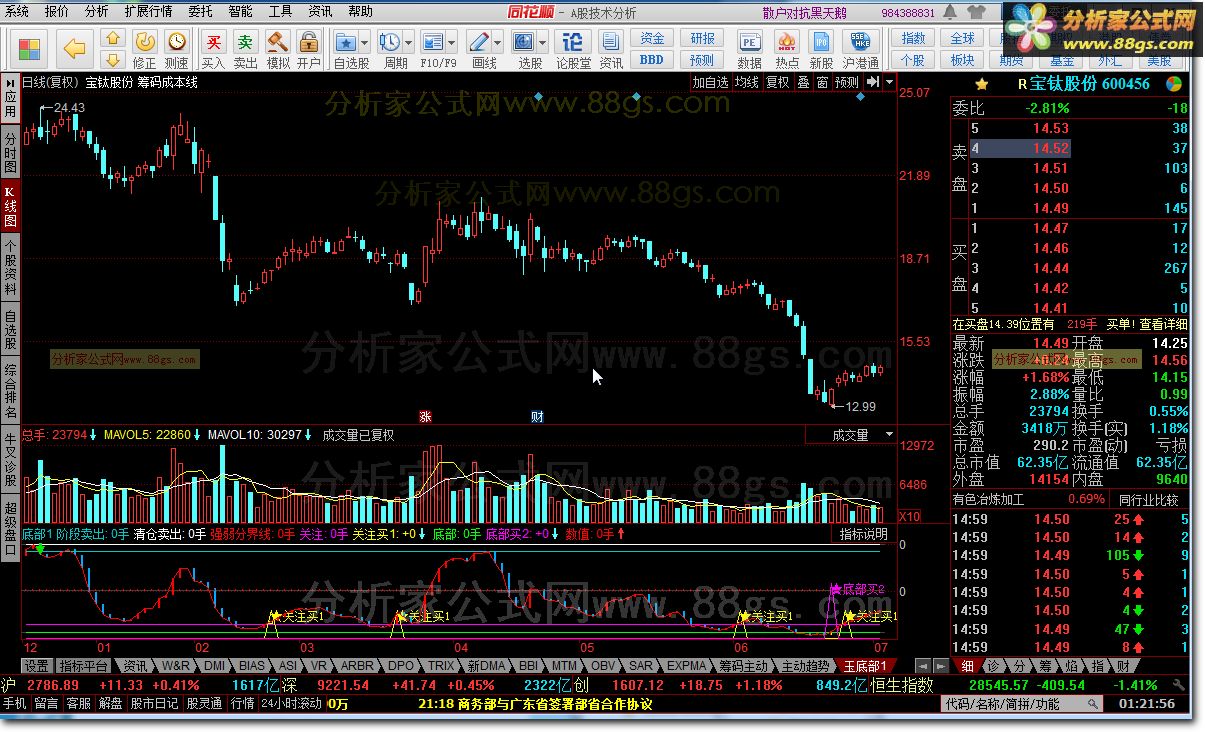Select the 画线 drawing pencil icon
Viewport: 1205px width, 732px height.
point(479,42)
